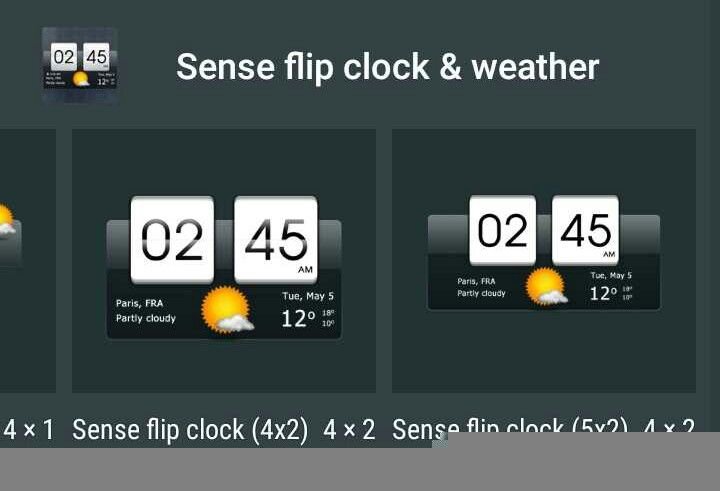Tap the Sense flip clock app icon
The image size is (720, 491).
click(x=80, y=65)
